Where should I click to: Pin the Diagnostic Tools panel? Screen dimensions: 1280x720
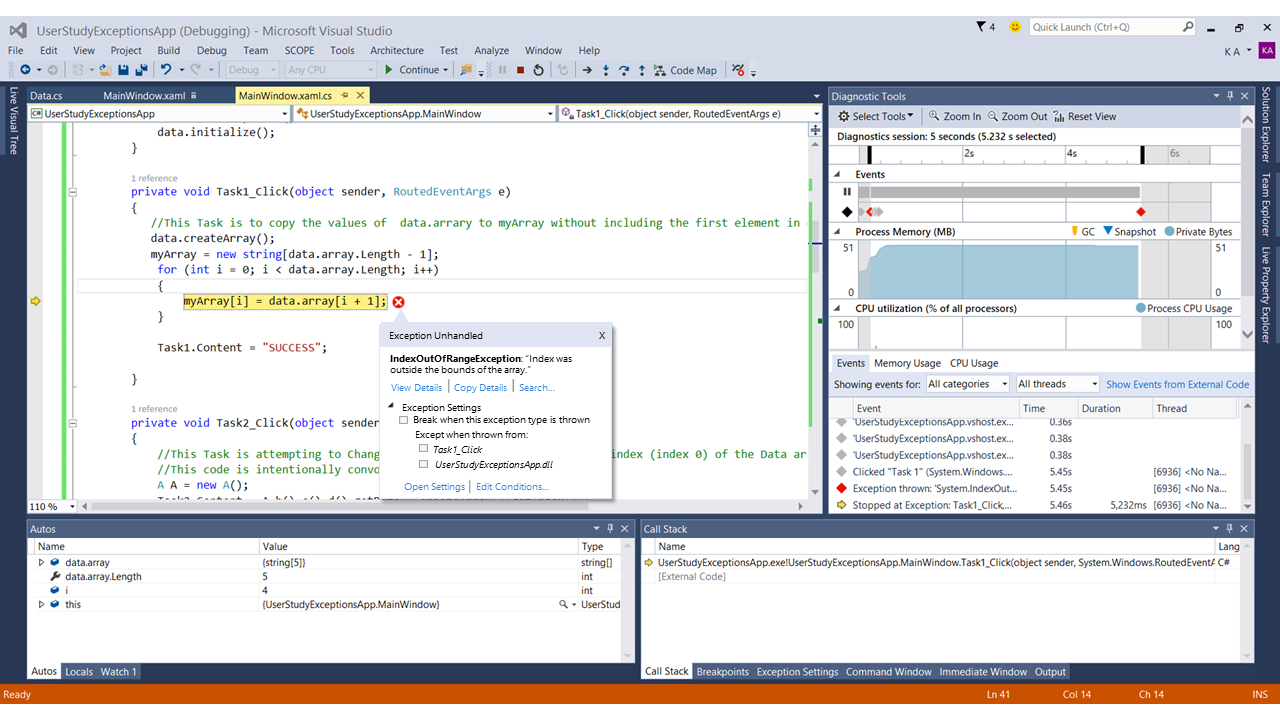pyautogui.click(x=1229, y=96)
